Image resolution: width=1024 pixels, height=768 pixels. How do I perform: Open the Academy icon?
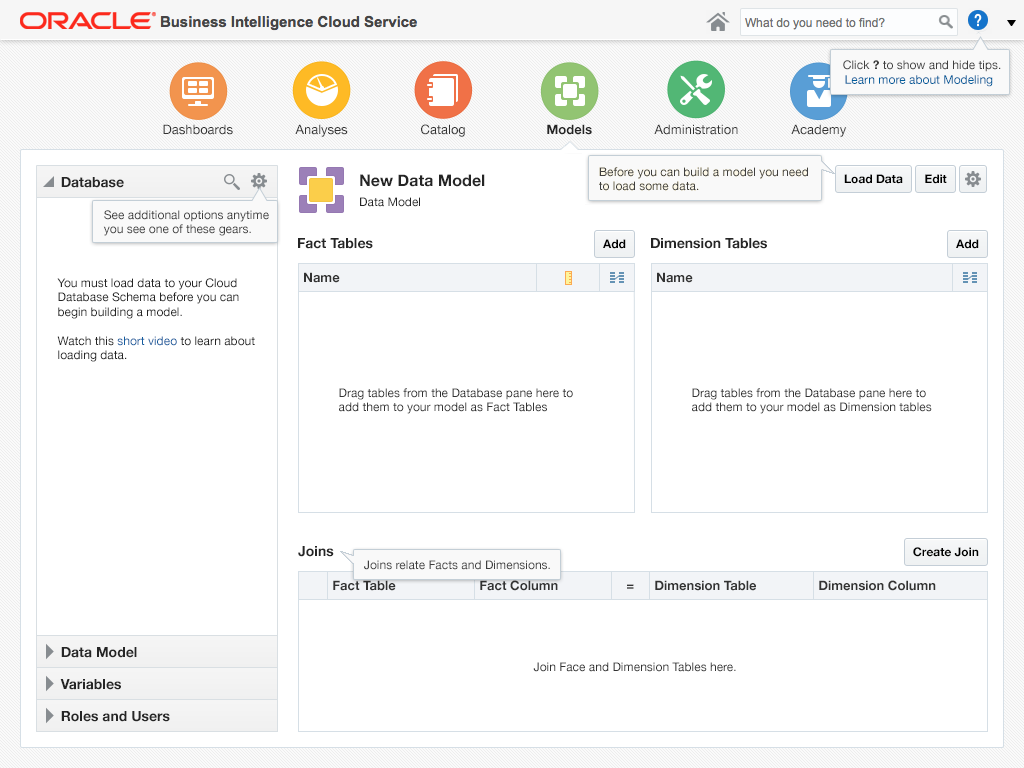click(x=818, y=91)
